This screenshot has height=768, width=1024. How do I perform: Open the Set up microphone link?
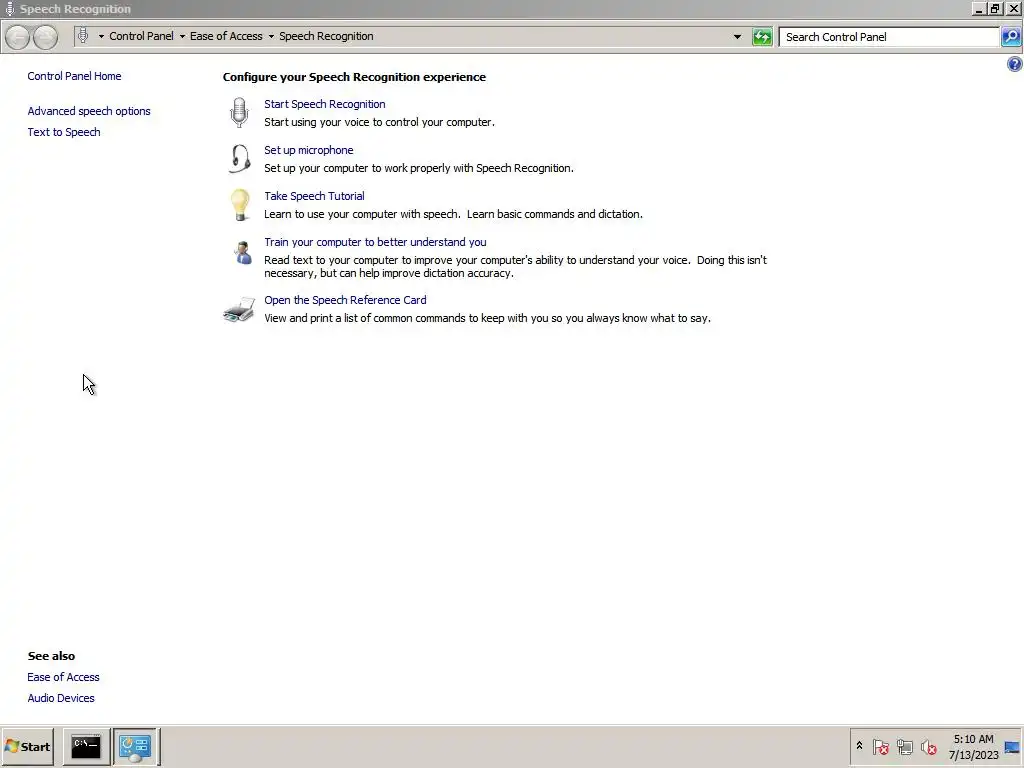pyautogui.click(x=308, y=150)
